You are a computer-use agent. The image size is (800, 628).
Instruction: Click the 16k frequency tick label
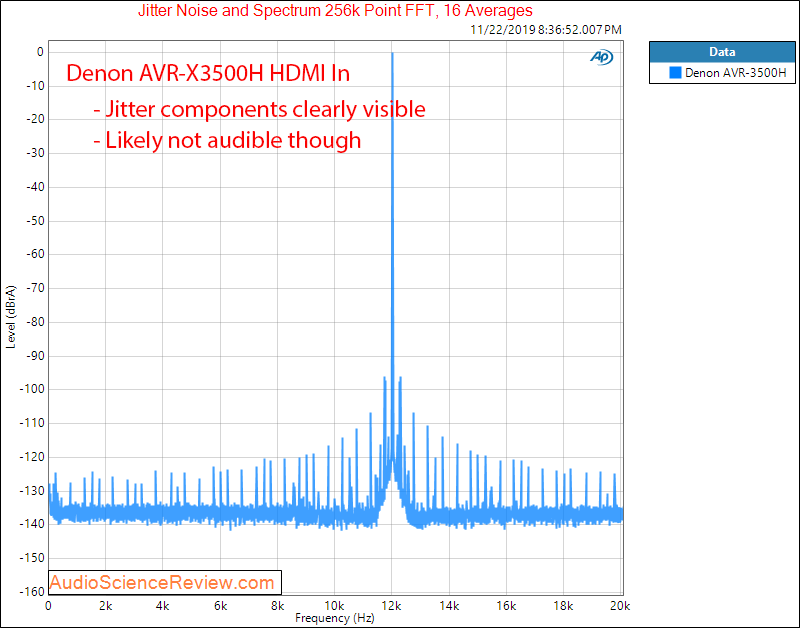(506, 606)
